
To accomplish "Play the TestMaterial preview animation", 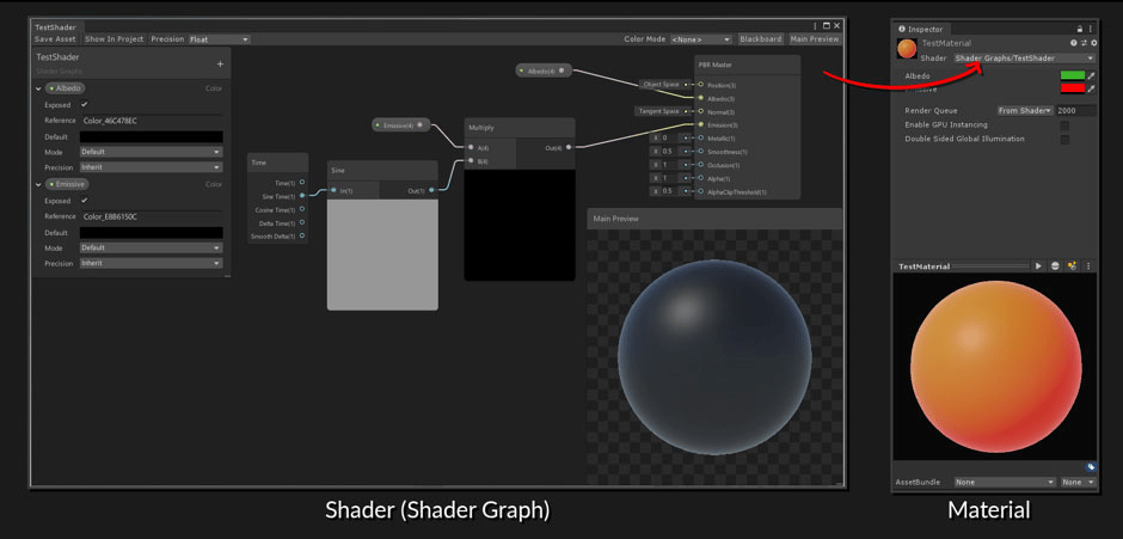I will pos(1038,266).
